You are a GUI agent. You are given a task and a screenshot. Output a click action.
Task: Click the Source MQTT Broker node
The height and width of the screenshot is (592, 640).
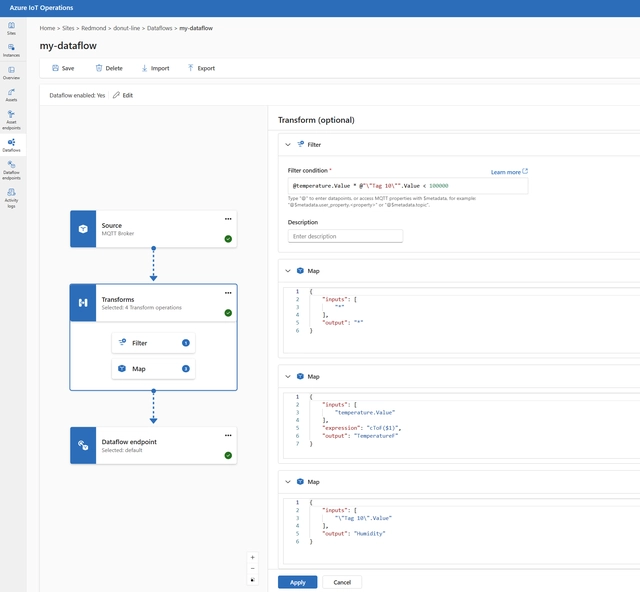point(153,229)
